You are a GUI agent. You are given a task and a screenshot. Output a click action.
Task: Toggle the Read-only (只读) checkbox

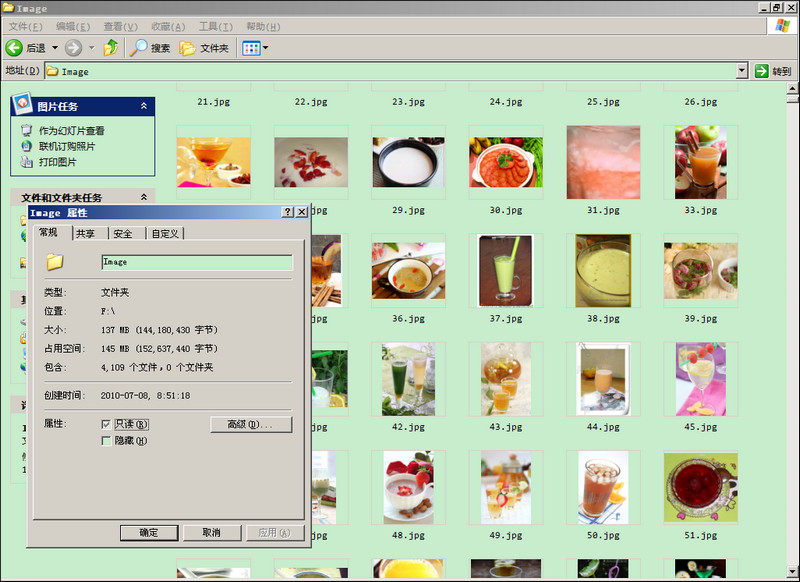[x=106, y=424]
